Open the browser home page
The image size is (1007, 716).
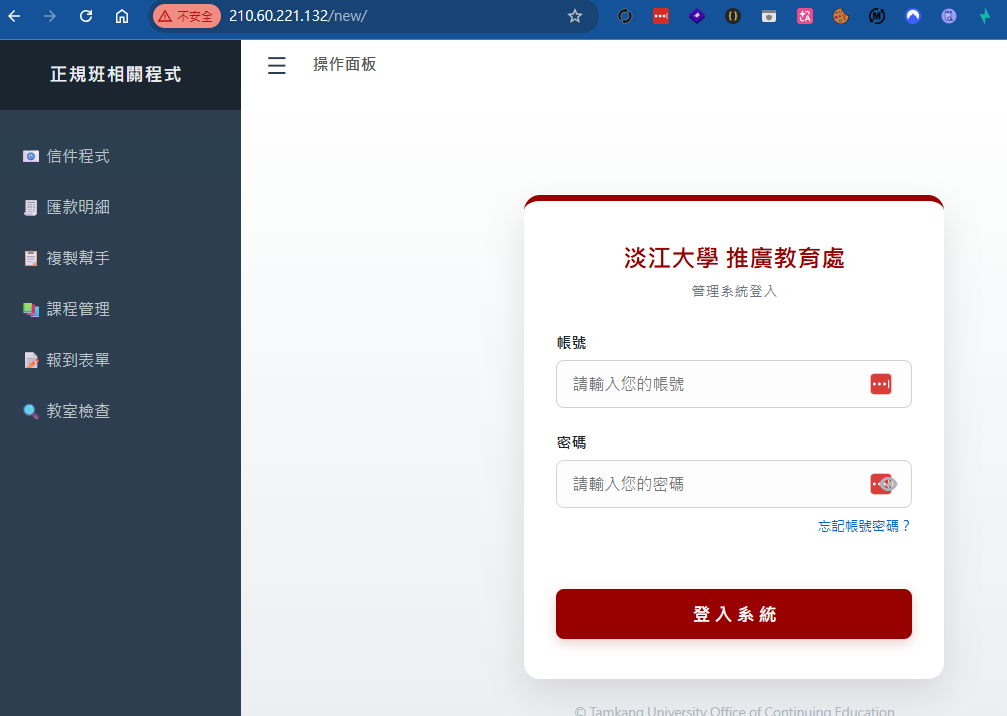coord(122,16)
